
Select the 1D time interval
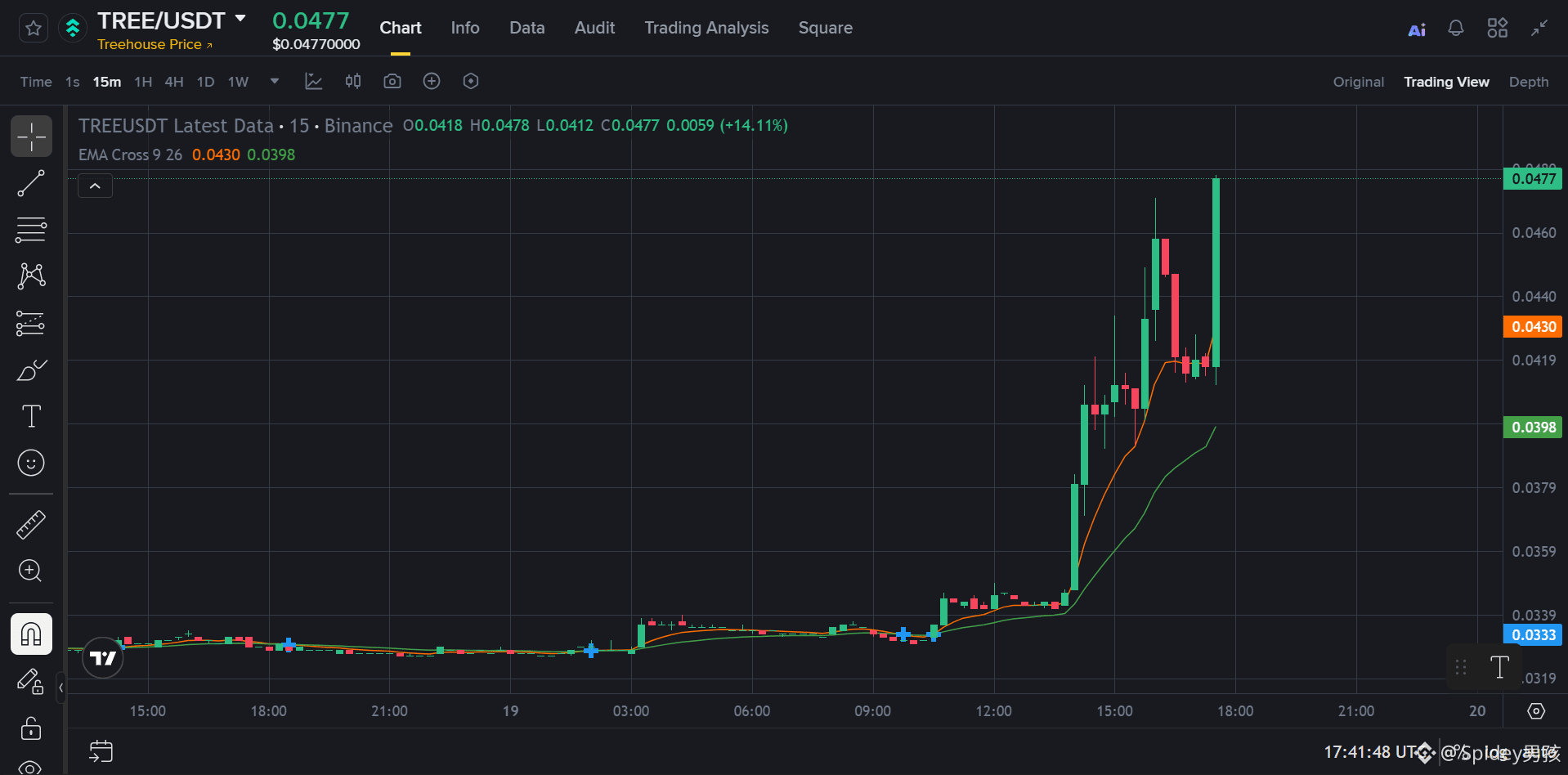point(206,82)
